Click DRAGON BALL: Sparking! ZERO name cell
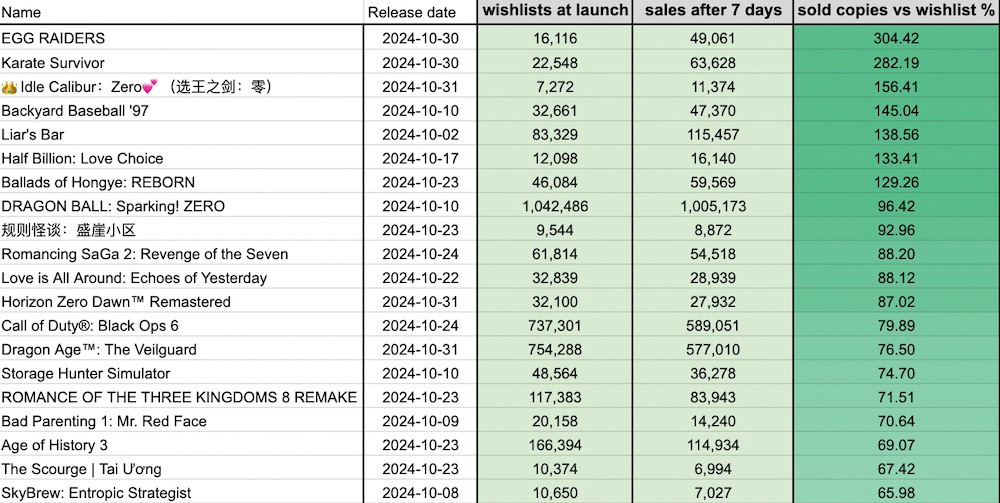 point(113,206)
